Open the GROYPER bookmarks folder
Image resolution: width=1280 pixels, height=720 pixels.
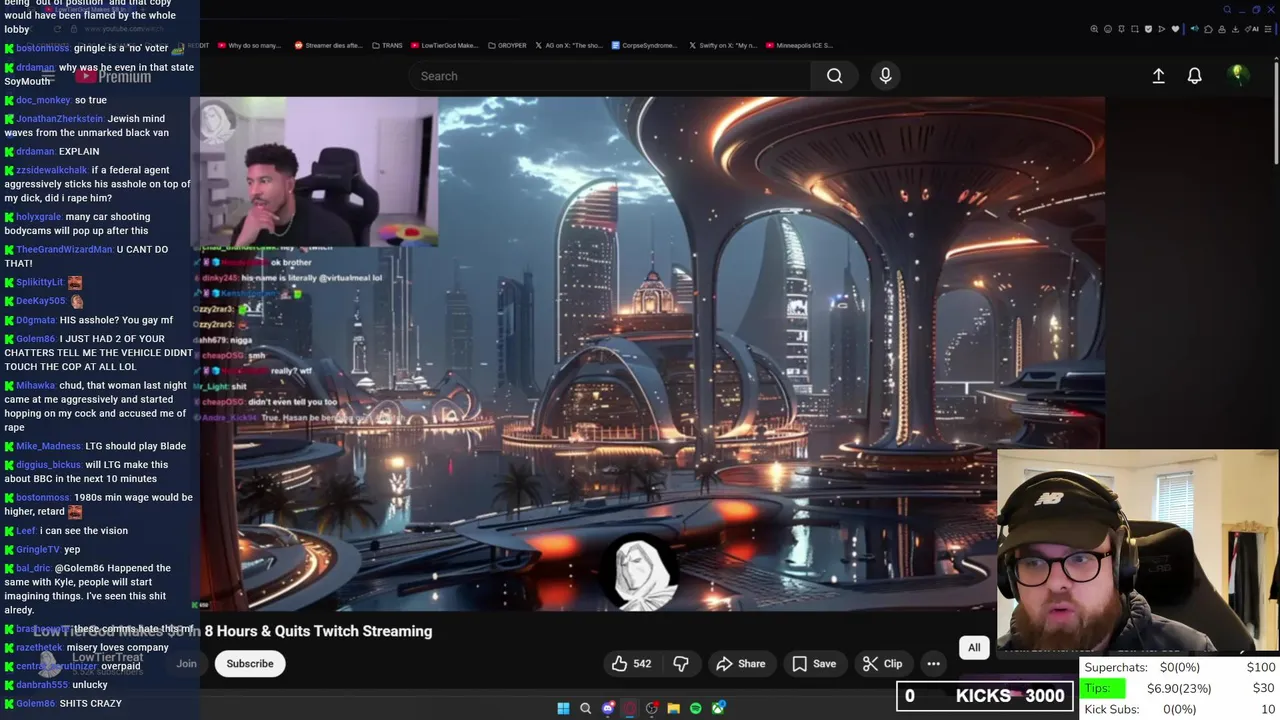(506, 45)
